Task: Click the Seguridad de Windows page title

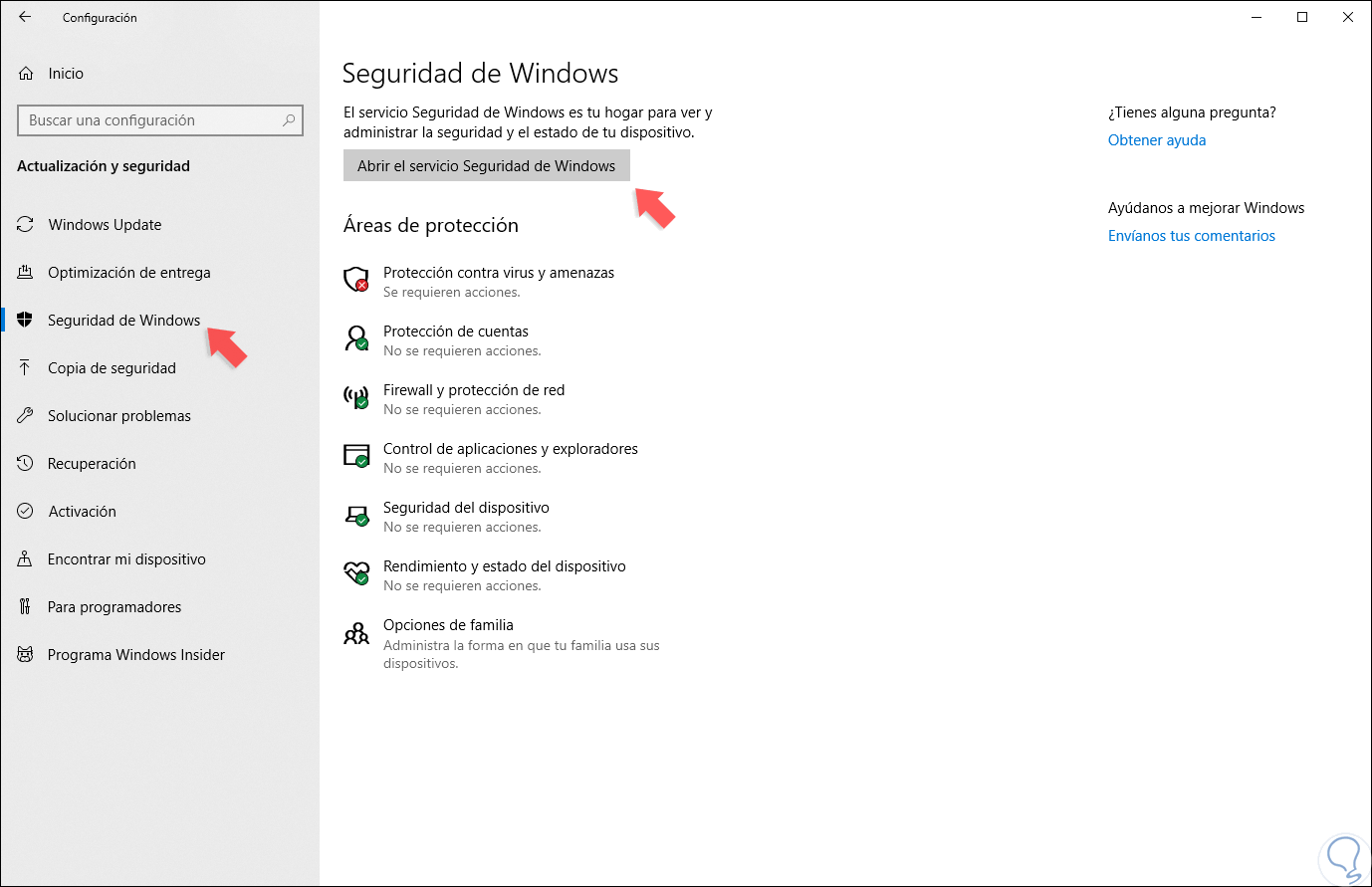Action: click(x=480, y=74)
